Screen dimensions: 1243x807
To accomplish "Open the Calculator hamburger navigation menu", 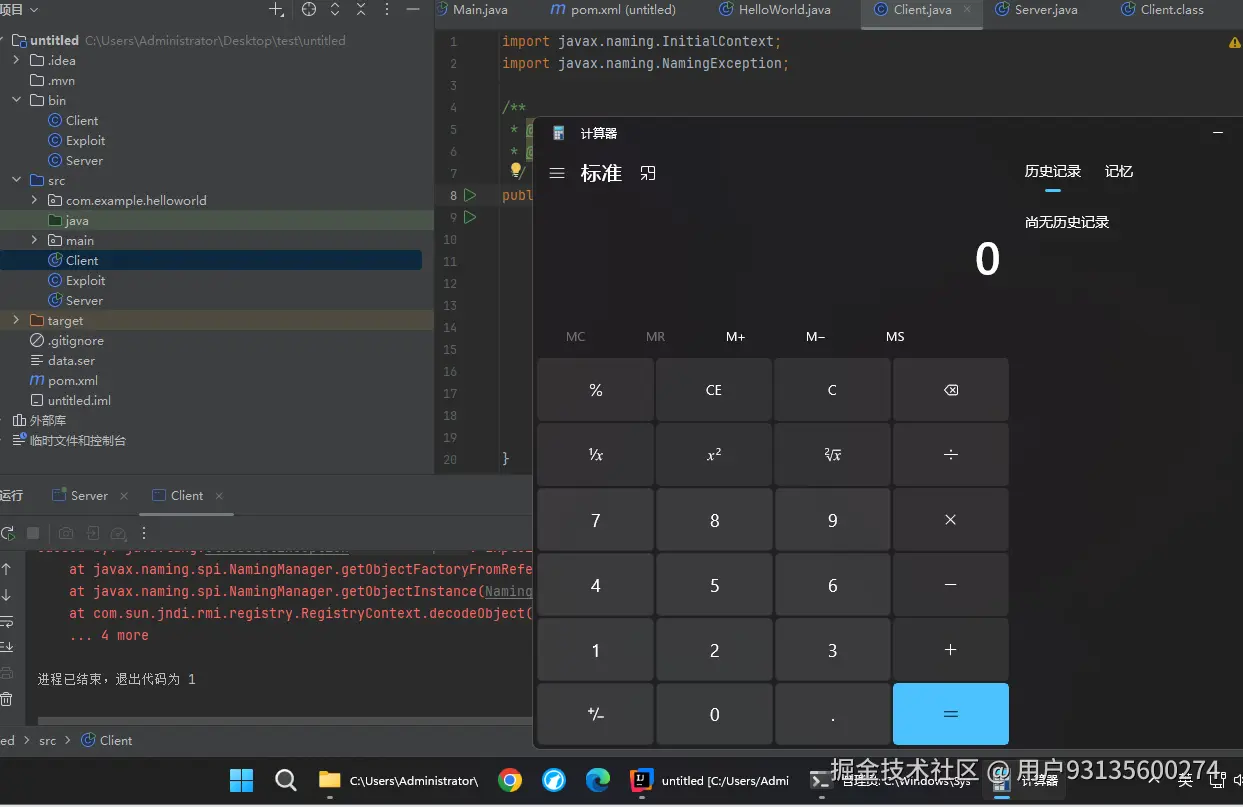I will [557, 173].
